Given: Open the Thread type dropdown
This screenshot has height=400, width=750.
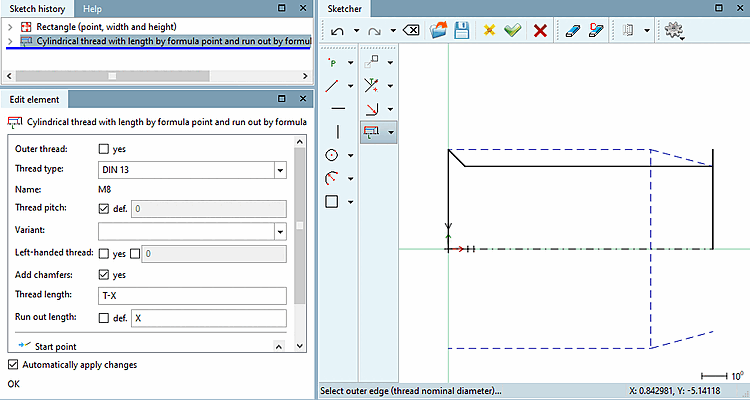Looking at the screenshot, I should 280,170.
